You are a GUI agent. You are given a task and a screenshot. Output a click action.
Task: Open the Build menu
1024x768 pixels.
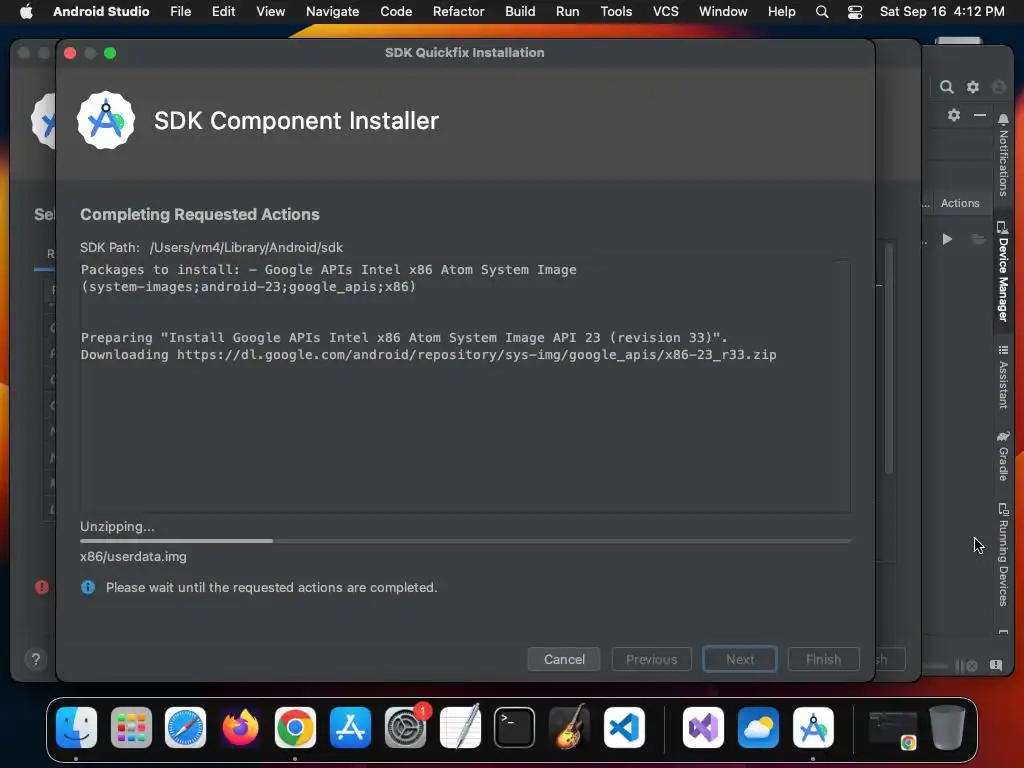point(520,12)
